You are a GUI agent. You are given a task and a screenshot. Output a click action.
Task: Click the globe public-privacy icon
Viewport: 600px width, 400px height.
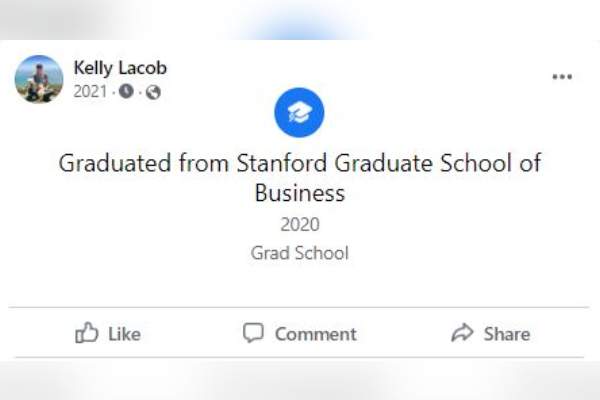pyautogui.click(x=153, y=92)
